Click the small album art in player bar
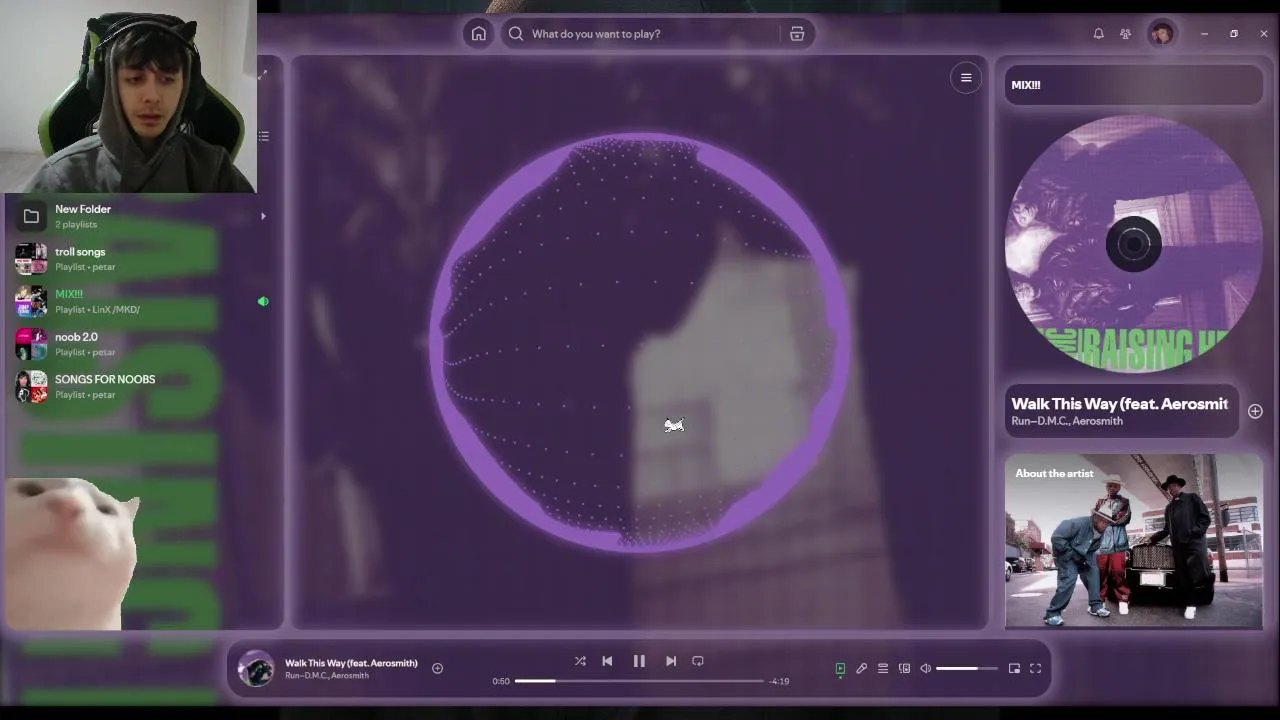Screen dimensions: 1280x720 [x=256, y=668]
